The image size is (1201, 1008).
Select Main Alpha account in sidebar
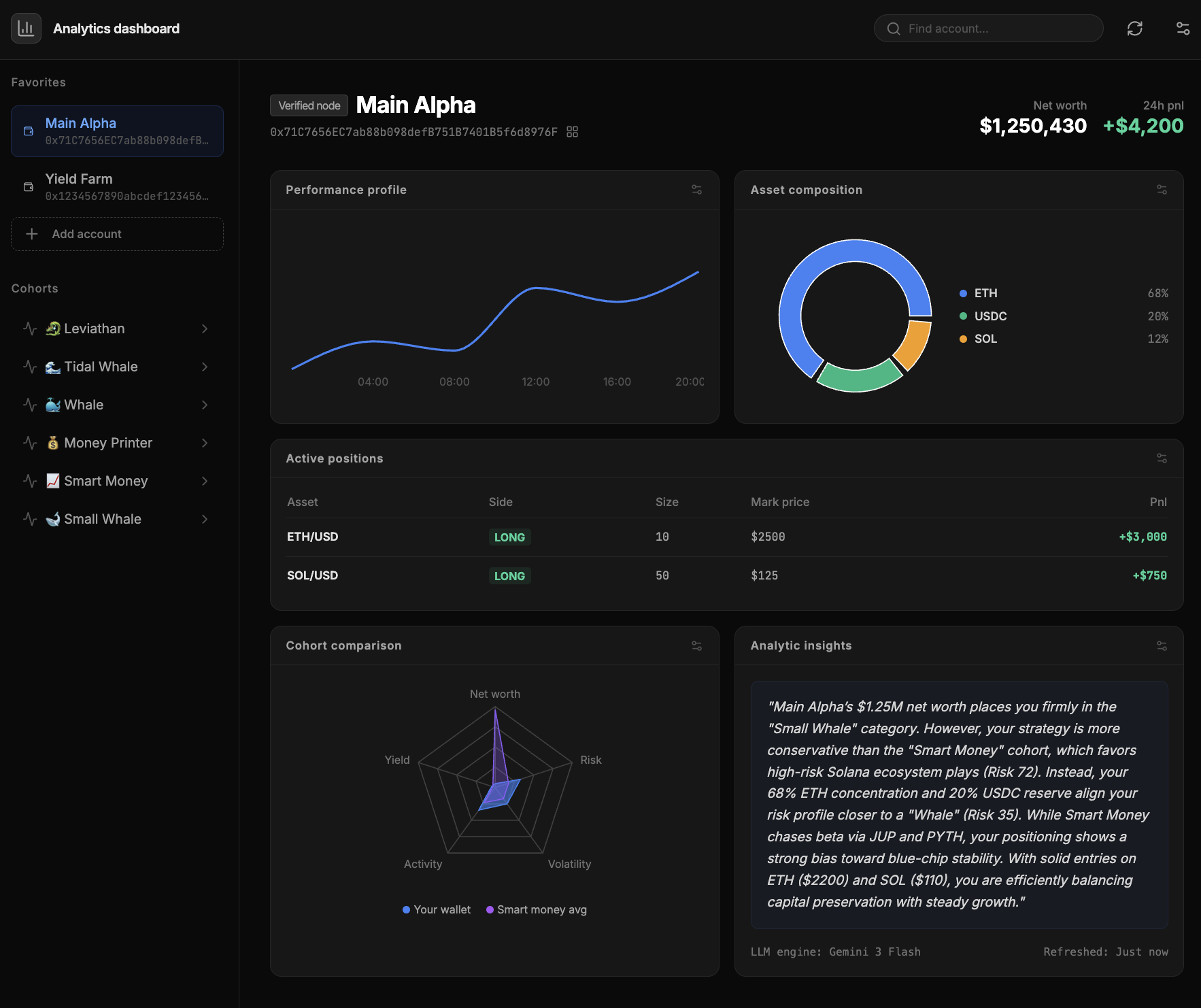click(x=117, y=131)
